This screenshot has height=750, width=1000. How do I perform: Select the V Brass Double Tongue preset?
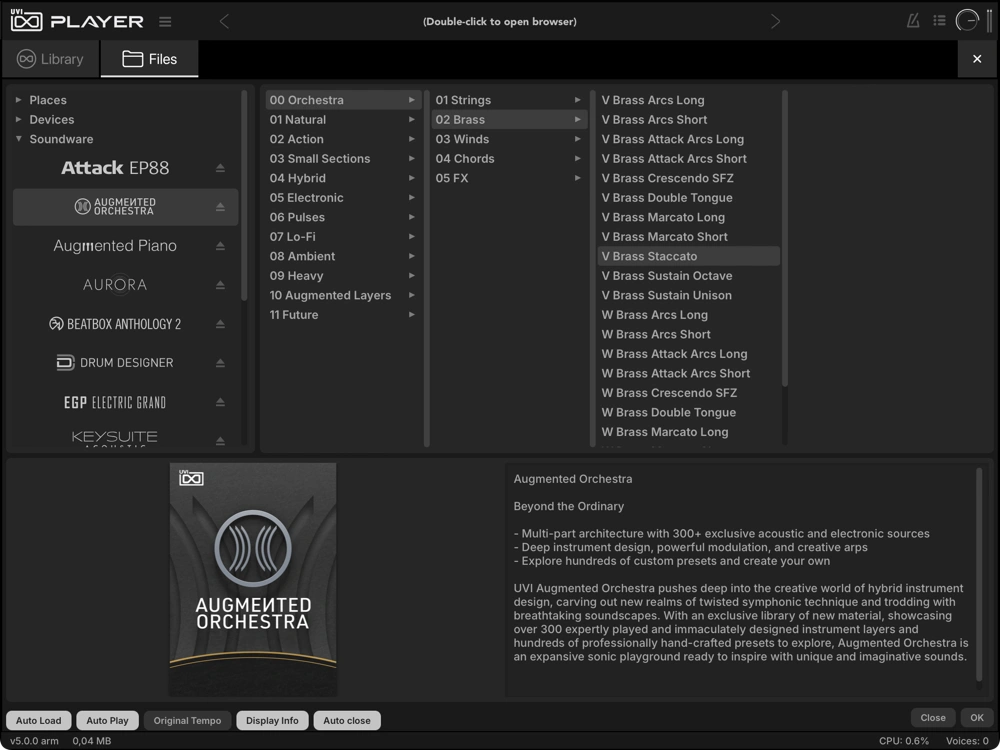coord(688,198)
